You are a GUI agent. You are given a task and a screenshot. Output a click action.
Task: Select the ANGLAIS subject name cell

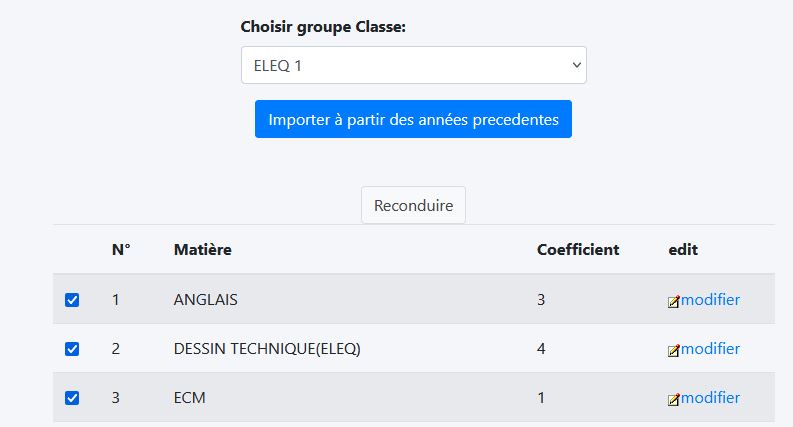(205, 299)
